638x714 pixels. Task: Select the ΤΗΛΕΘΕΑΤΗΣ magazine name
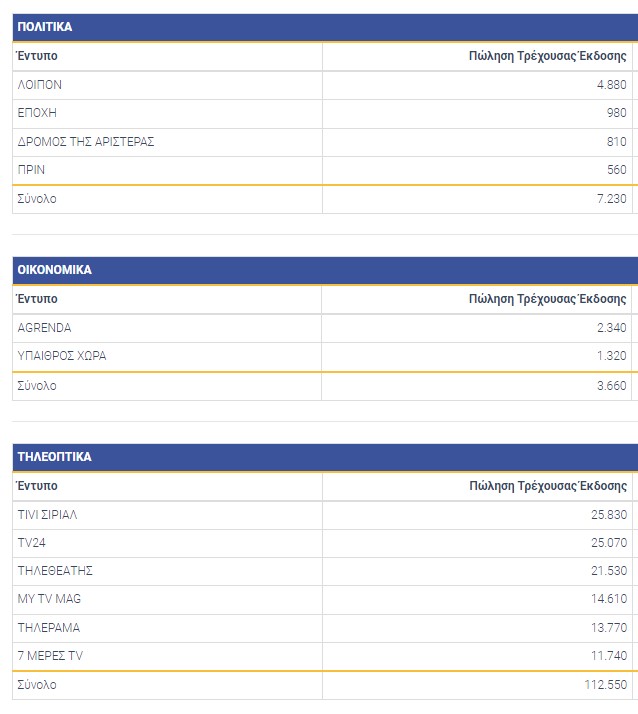55,571
